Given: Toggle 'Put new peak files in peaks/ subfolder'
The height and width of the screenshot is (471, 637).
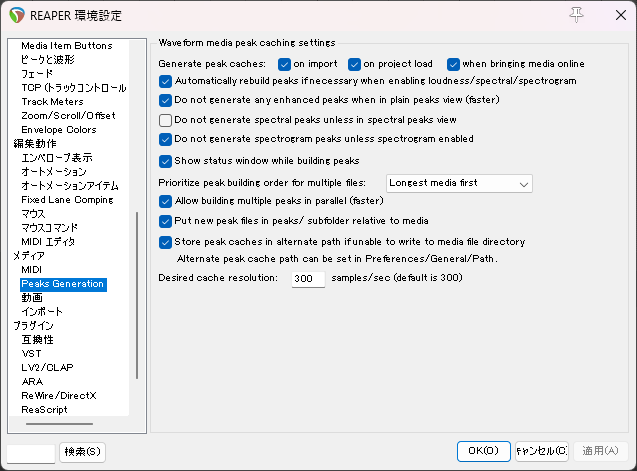Looking at the screenshot, I should [165, 221].
